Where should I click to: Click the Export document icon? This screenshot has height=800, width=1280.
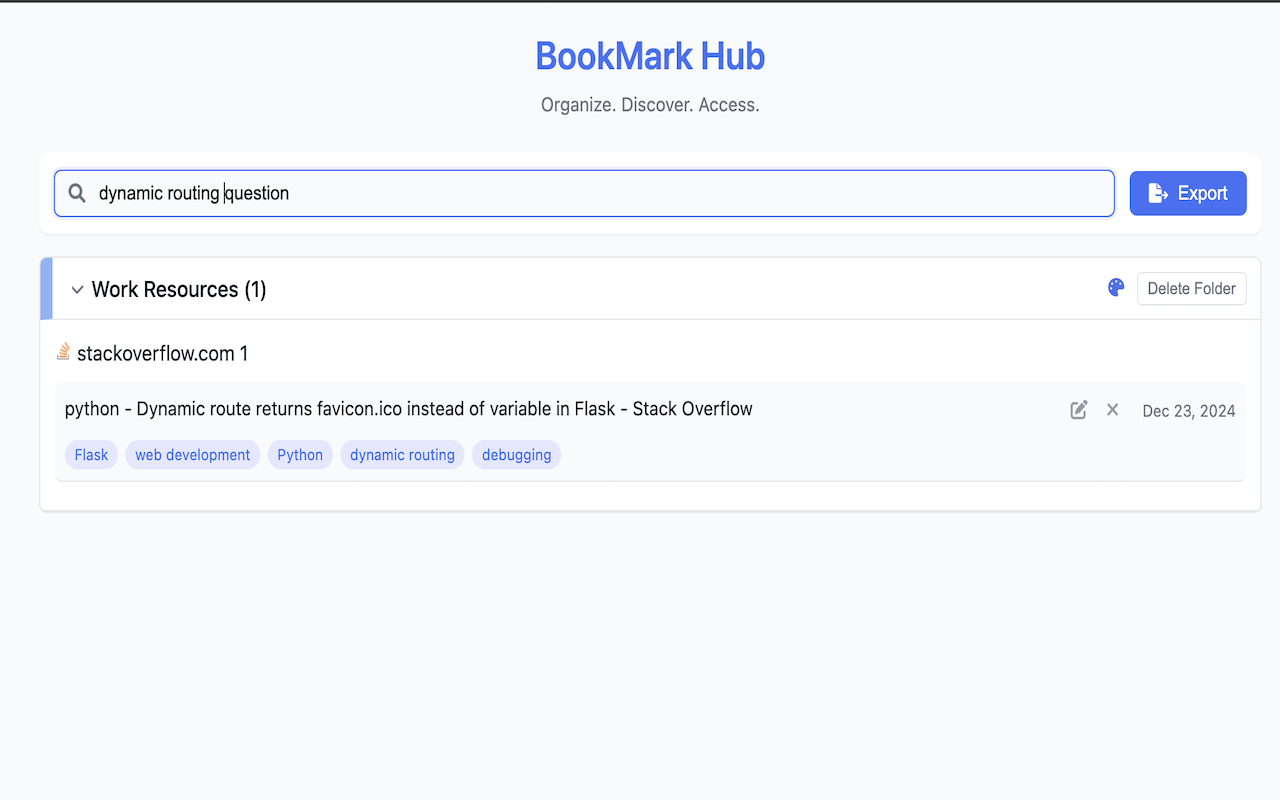[1160, 192]
